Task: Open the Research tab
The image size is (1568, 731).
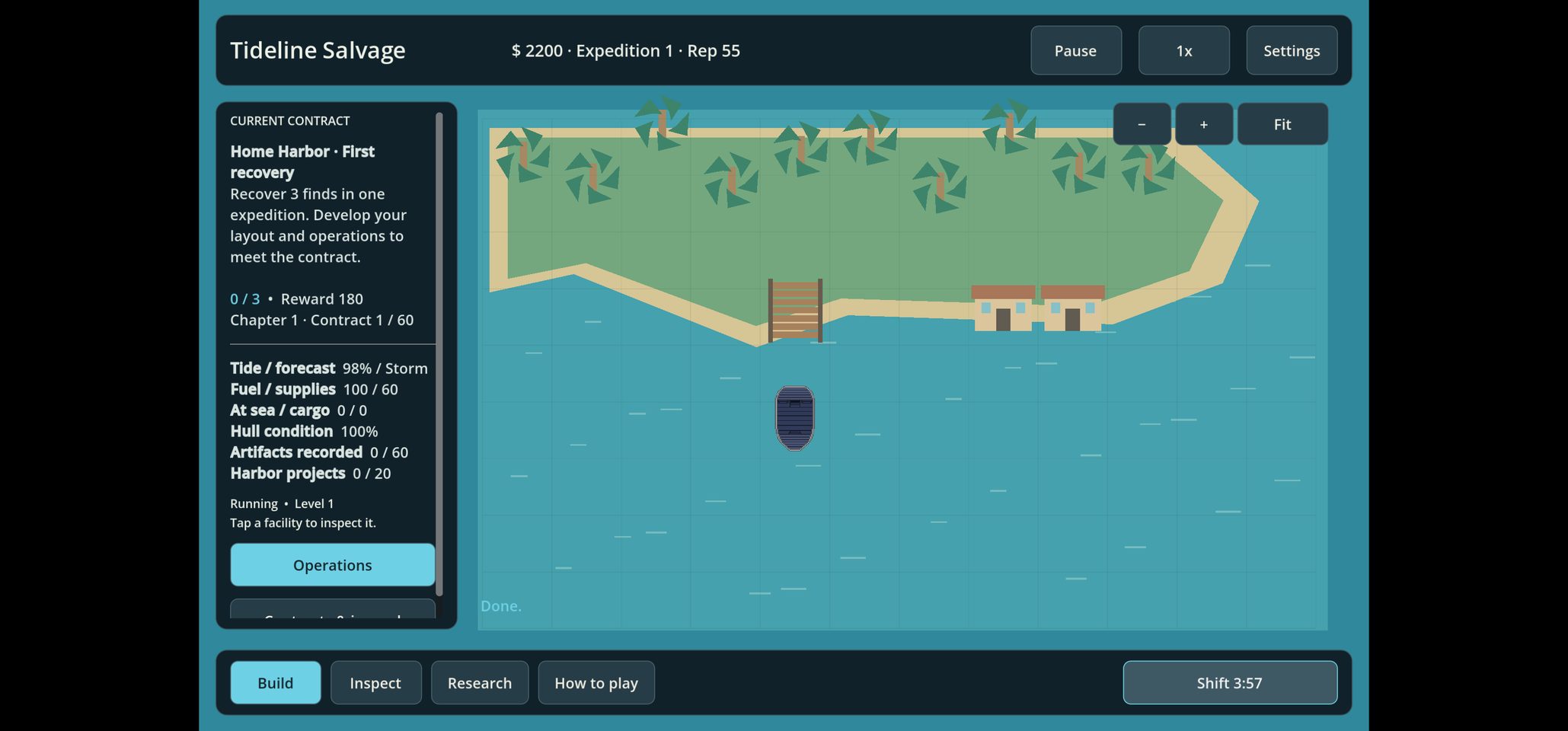Action: coord(480,683)
